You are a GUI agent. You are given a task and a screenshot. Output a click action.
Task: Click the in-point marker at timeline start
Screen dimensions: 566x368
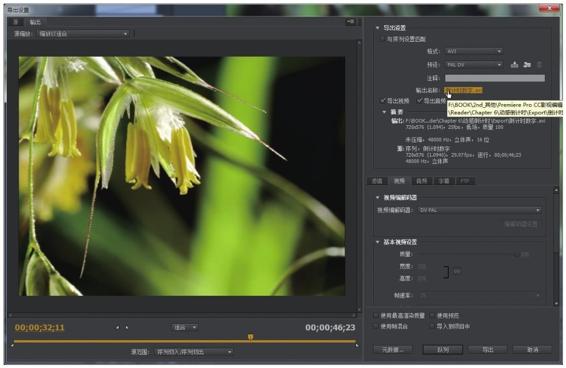[13, 345]
